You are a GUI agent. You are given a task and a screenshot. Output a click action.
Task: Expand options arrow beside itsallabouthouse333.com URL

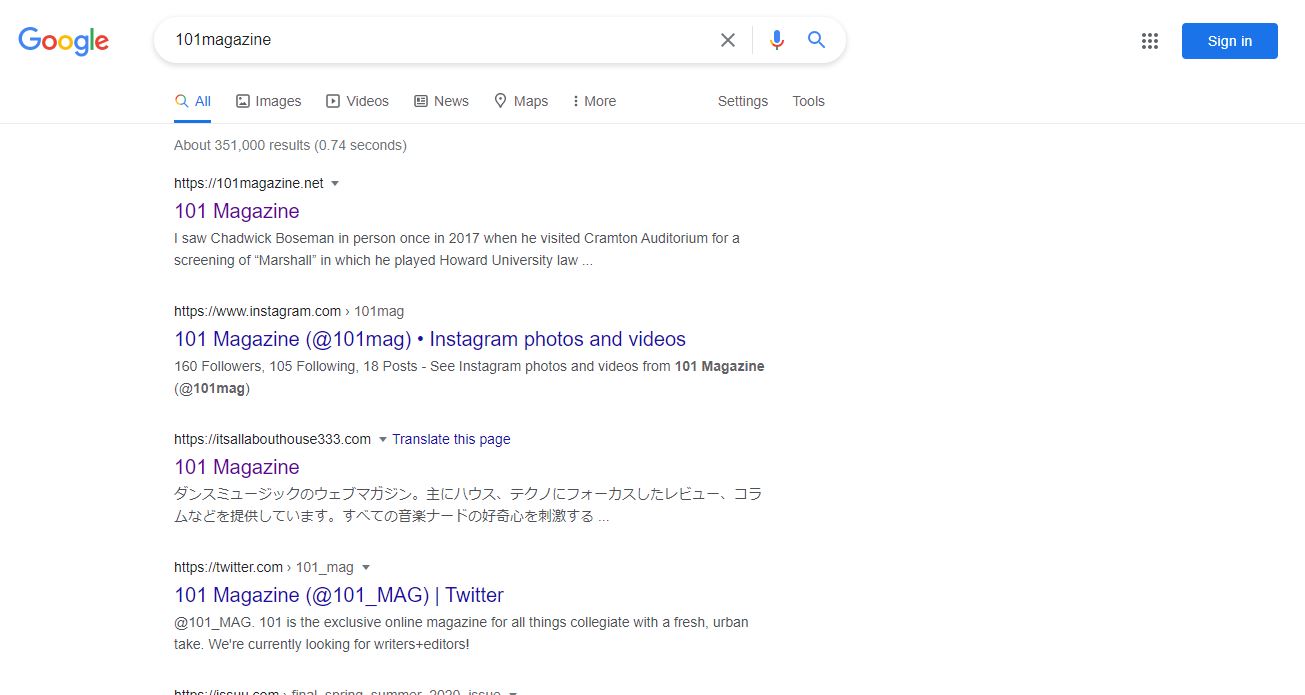click(382, 439)
